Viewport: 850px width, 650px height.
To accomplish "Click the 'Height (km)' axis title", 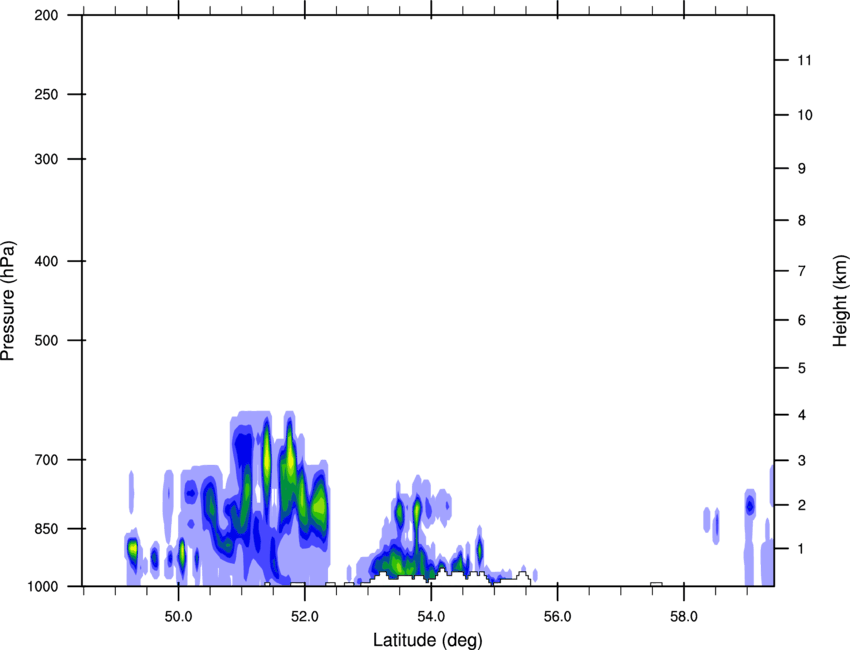I will [x=840, y=301].
